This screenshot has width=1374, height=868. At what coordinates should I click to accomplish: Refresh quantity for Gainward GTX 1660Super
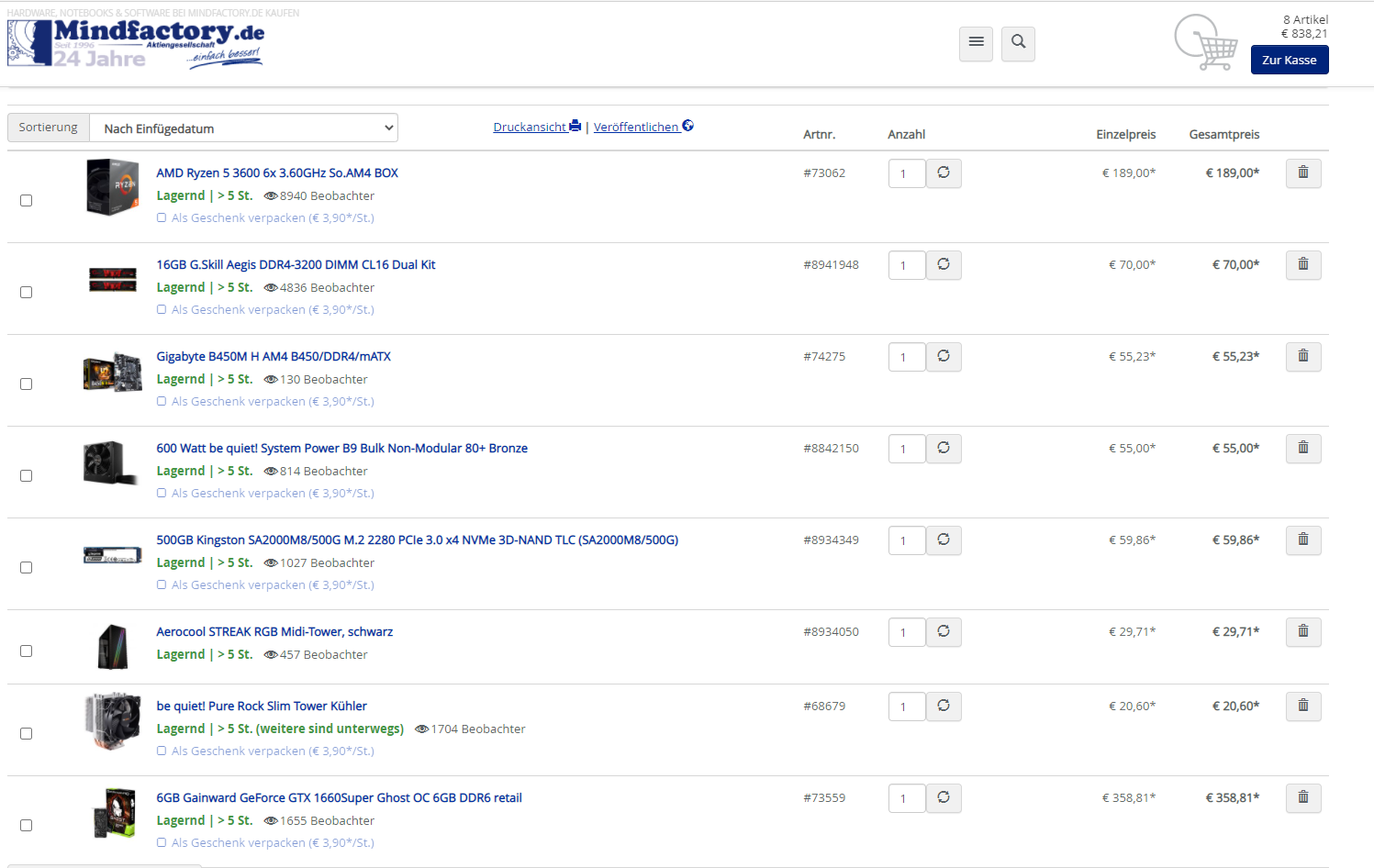coord(944,797)
